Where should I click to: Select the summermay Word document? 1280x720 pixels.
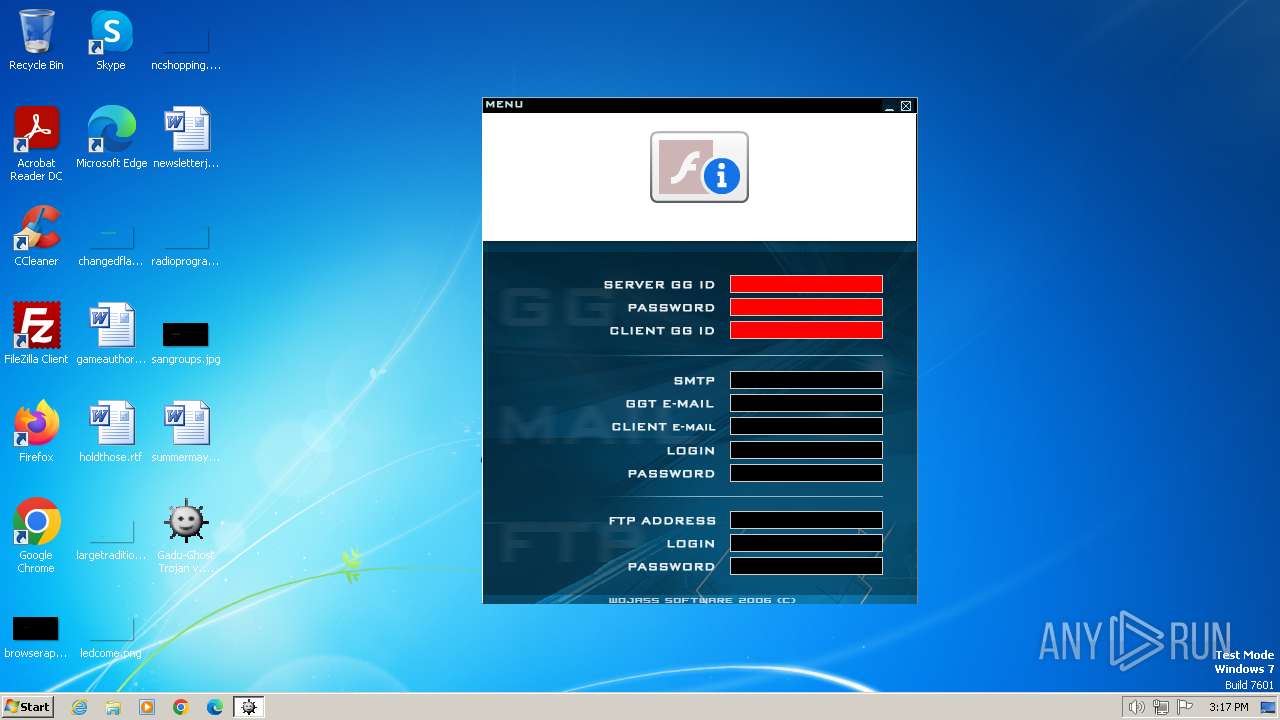coord(186,432)
